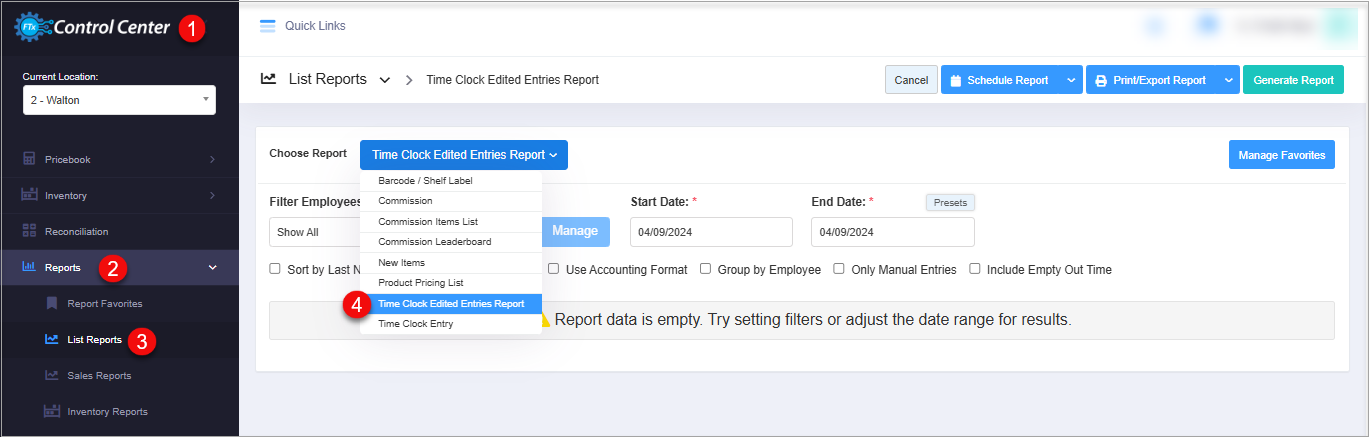Click the Inventory Reports icon
Image resolution: width=1369 pixels, height=437 pixels.
click(x=51, y=411)
